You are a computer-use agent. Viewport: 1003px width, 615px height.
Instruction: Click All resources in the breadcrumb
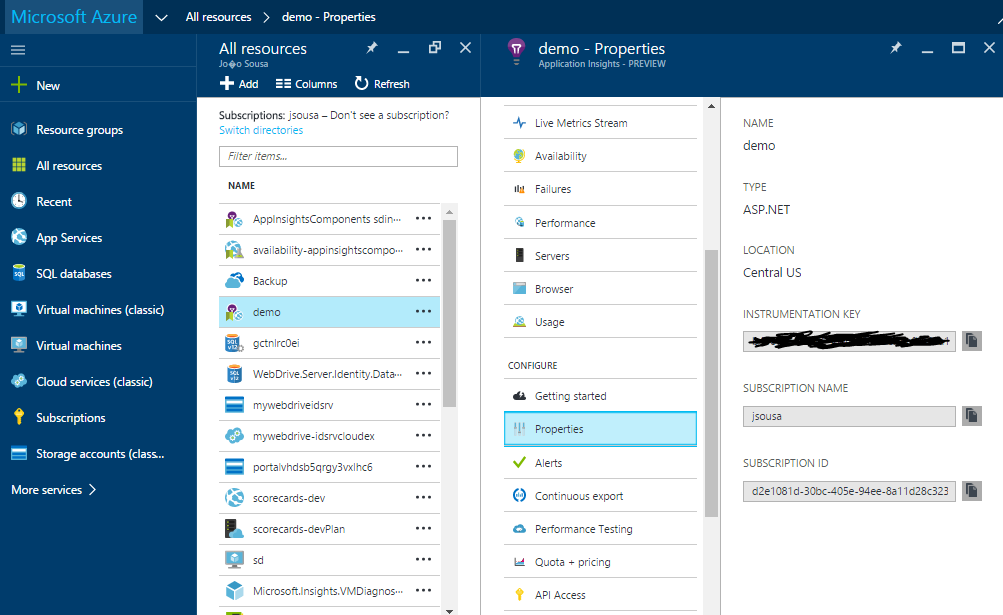(x=218, y=17)
